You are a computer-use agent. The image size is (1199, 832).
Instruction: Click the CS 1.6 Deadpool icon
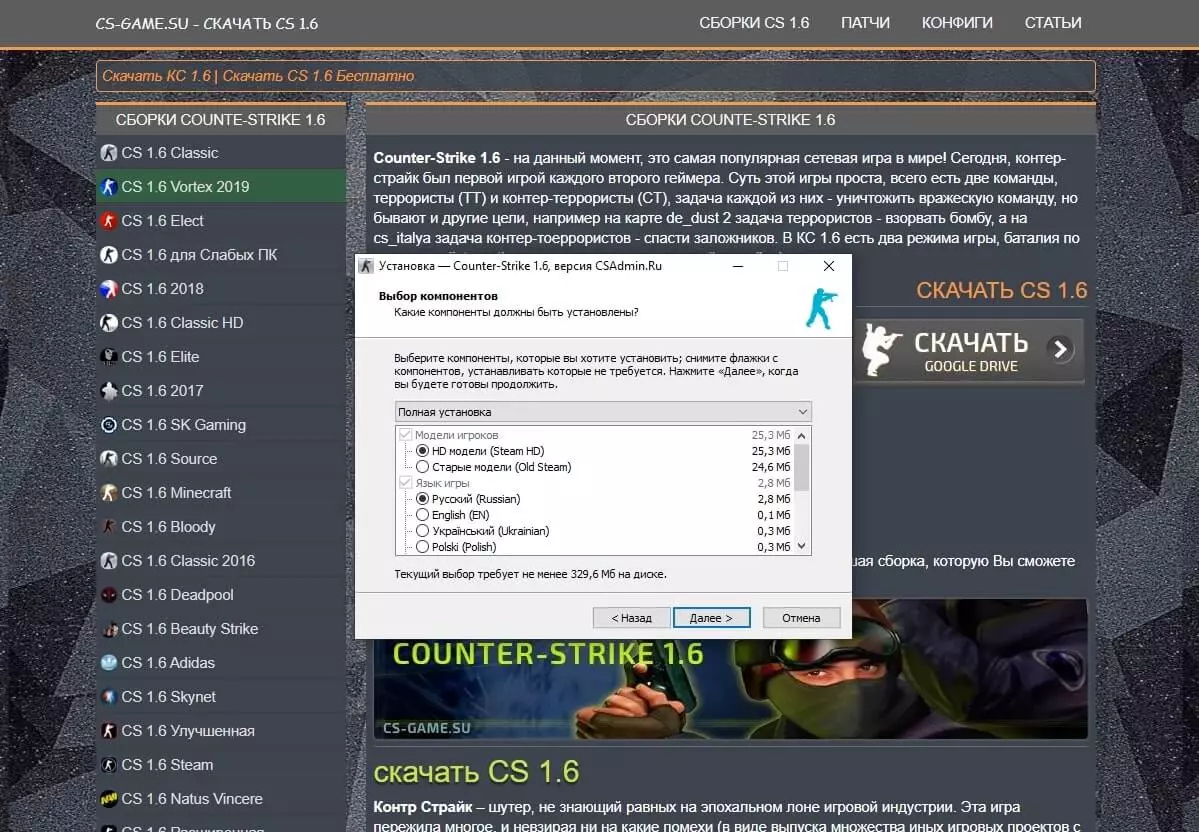tap(109, 595)
